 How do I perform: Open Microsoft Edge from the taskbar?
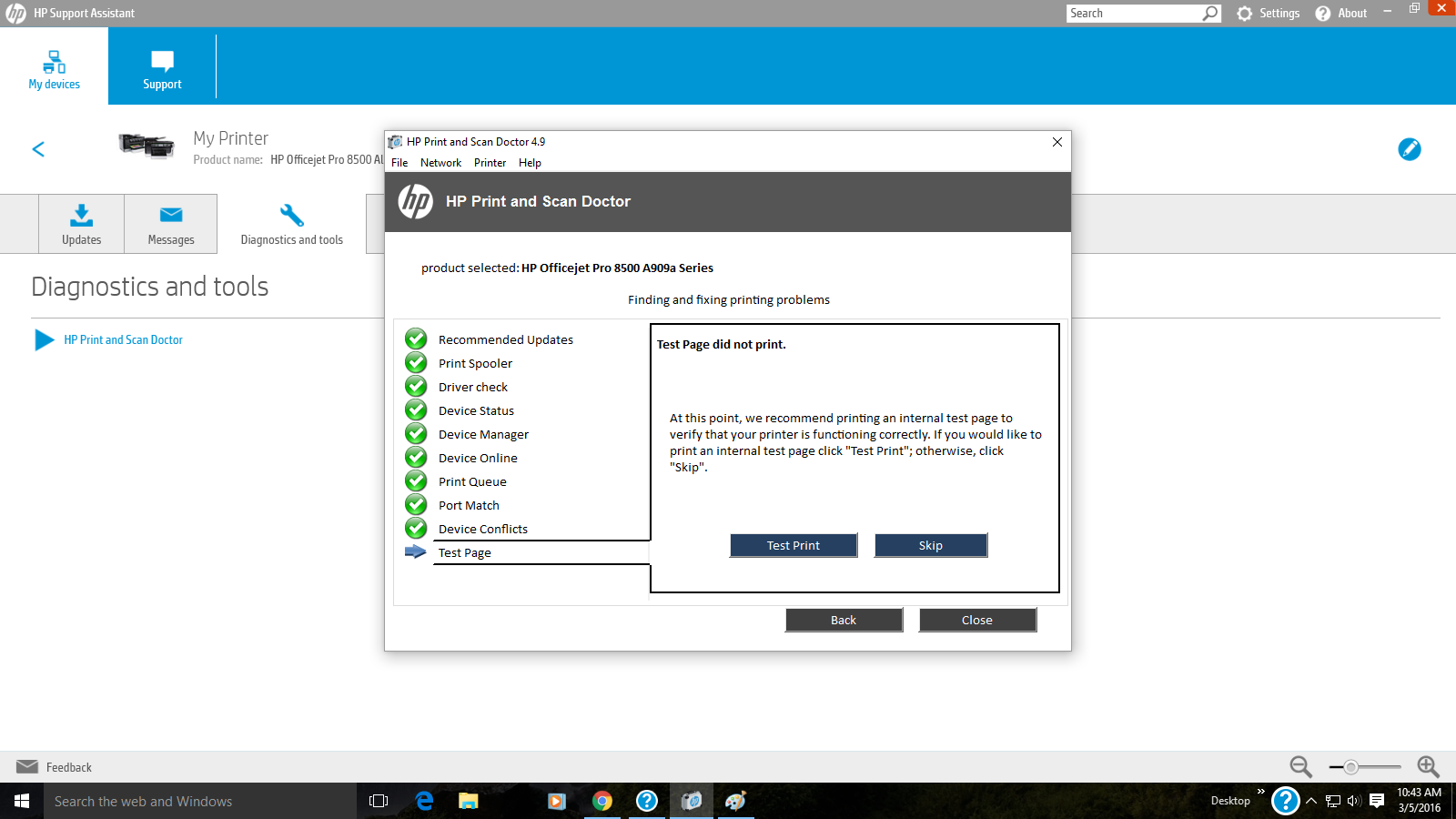click(x=424, y=801)
